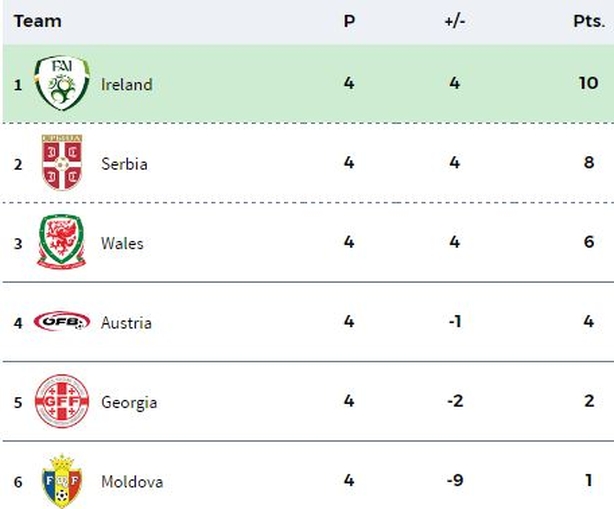Open the Wales team link

coord(122,243)
